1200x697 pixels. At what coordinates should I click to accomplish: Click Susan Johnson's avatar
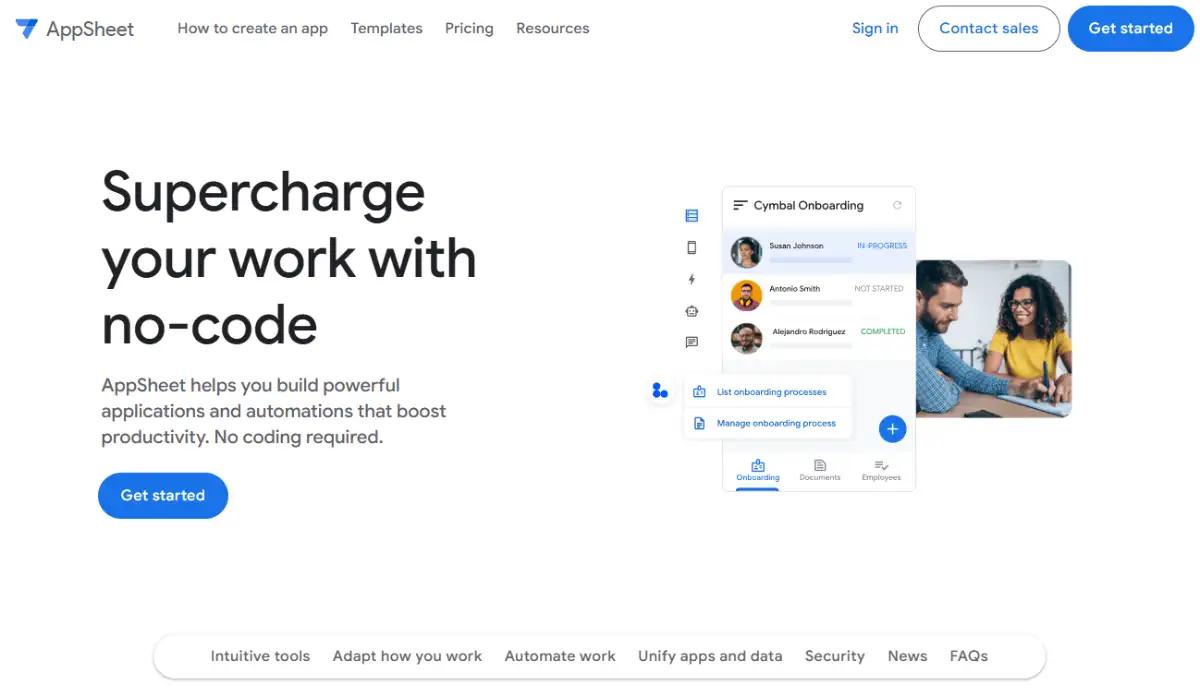click(x=746, y=253)
